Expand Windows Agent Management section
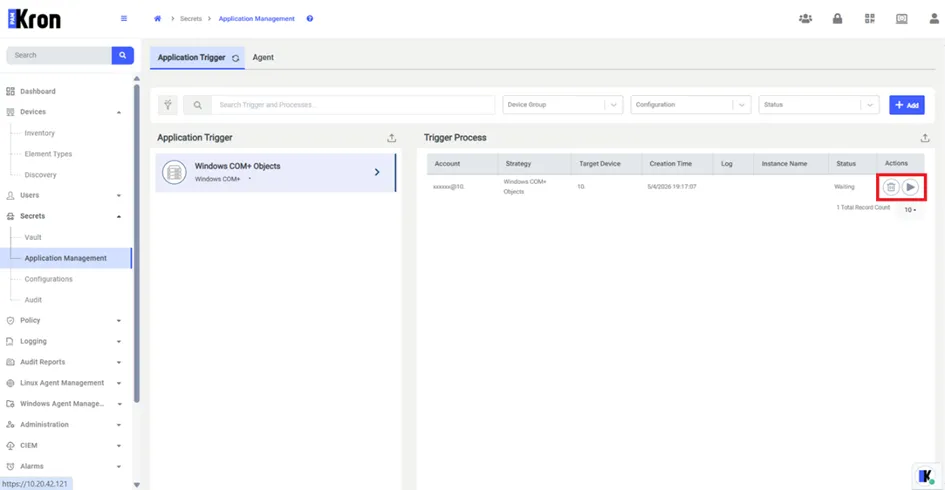This screenshot has height=490, width=945. pyautogui.click(x=119, y=404)
